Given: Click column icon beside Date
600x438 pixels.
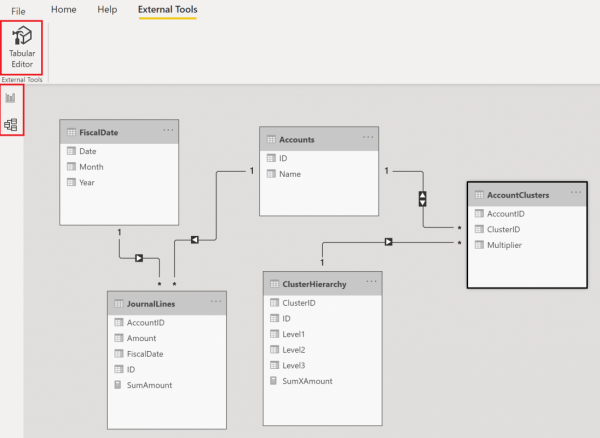Looking at the screenshot, I should coord(71,151).
